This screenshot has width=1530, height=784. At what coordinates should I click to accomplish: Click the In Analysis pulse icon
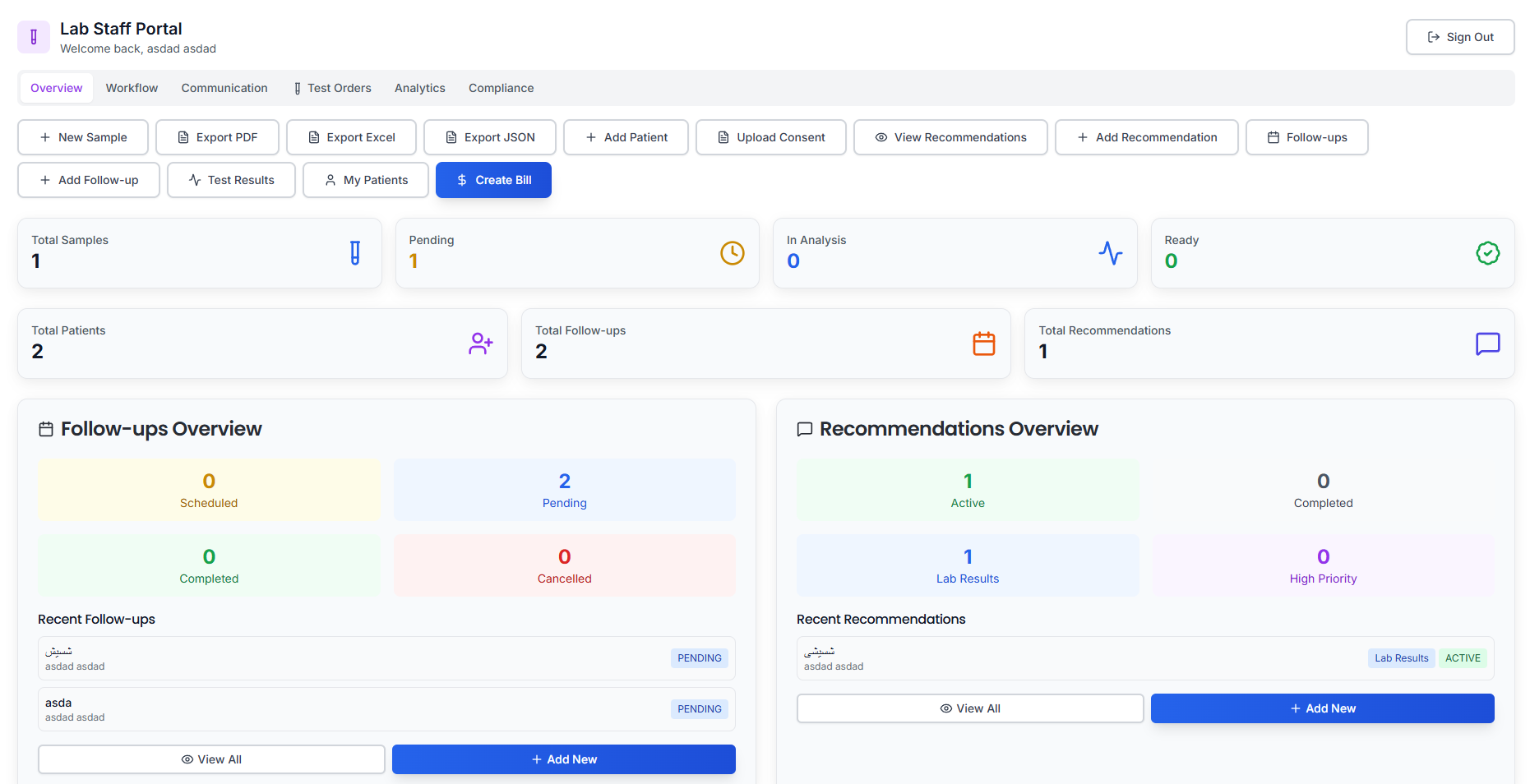[x=1110, y=253]
